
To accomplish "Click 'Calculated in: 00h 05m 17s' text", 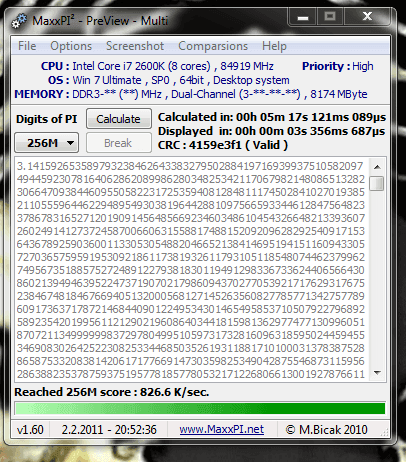I will [272, 117].
